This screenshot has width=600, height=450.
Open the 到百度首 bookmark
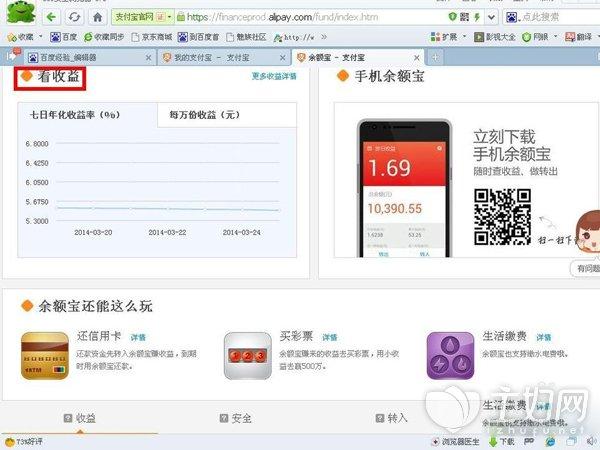coord(198,37)
